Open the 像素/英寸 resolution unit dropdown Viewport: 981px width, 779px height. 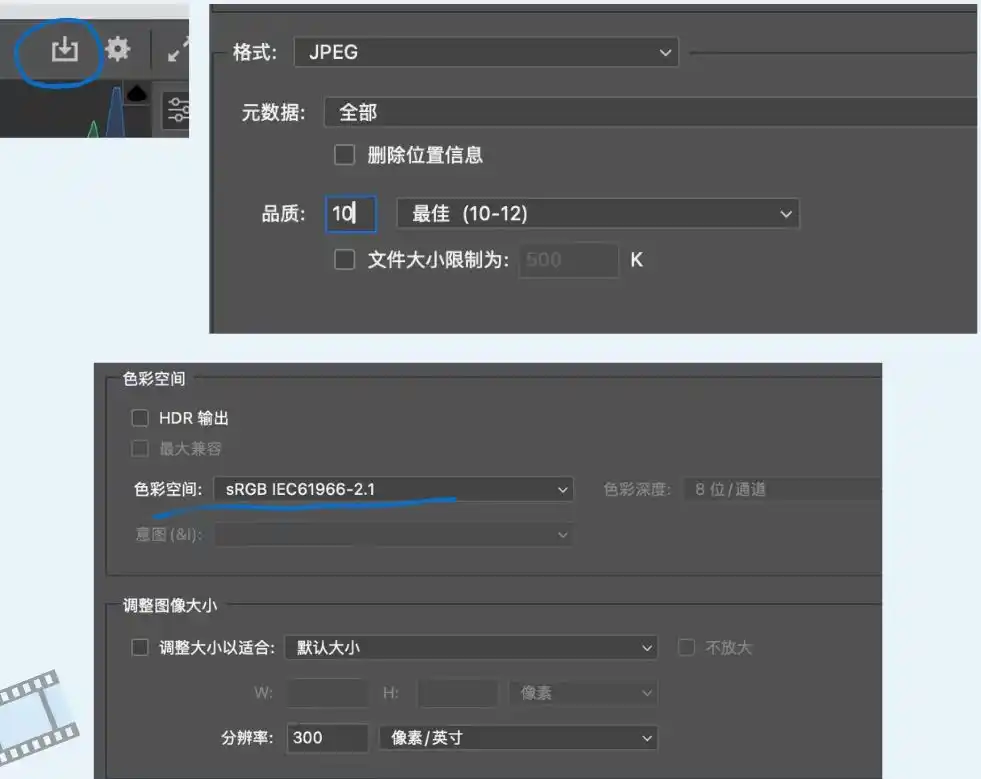click(518, 738)
